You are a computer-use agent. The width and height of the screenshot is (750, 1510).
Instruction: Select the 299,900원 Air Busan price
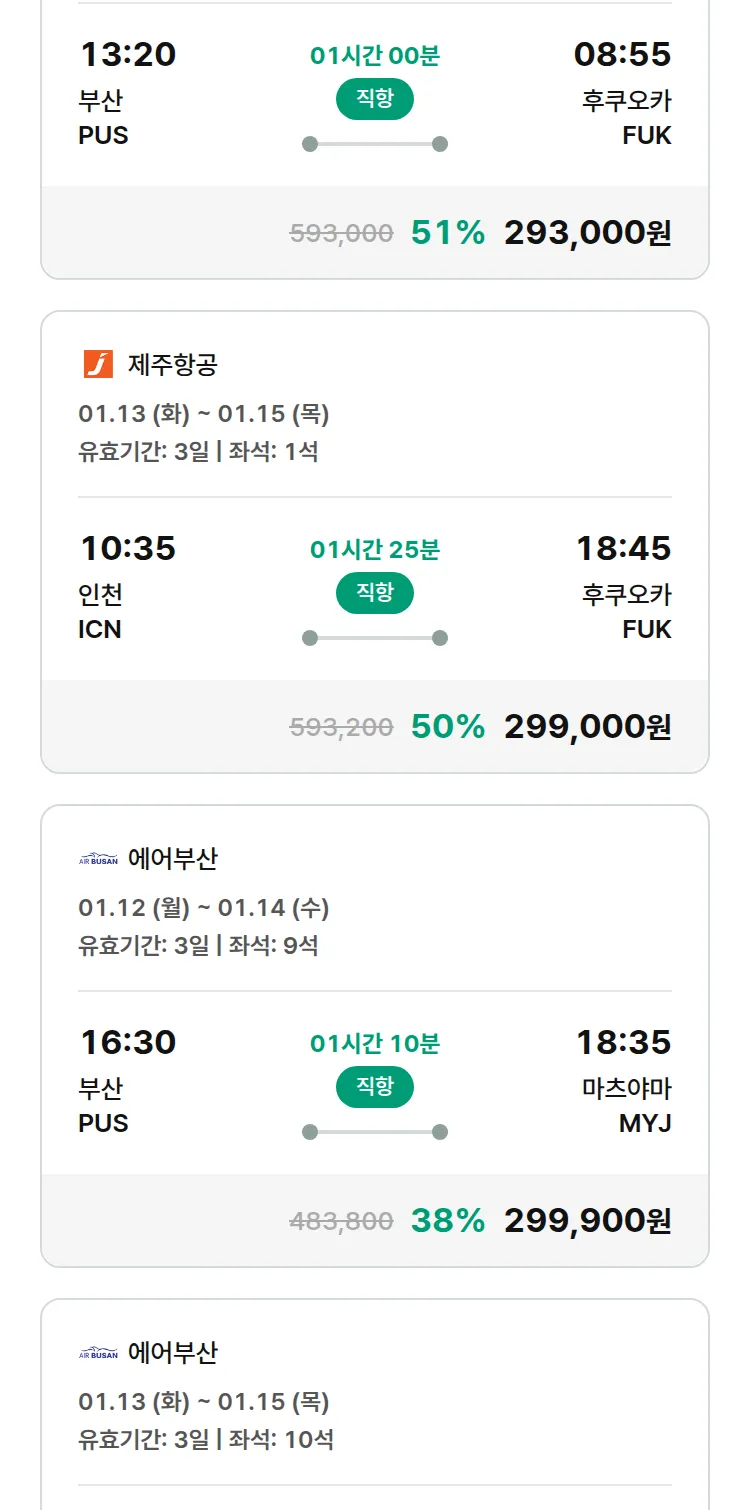tap(587, 1221)
